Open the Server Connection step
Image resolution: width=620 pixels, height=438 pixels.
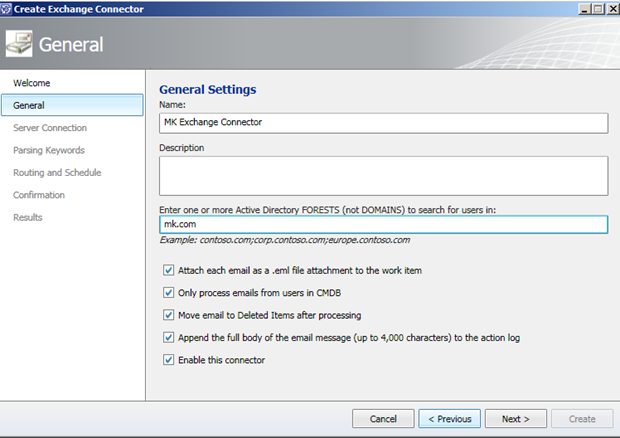coord(50,128)
